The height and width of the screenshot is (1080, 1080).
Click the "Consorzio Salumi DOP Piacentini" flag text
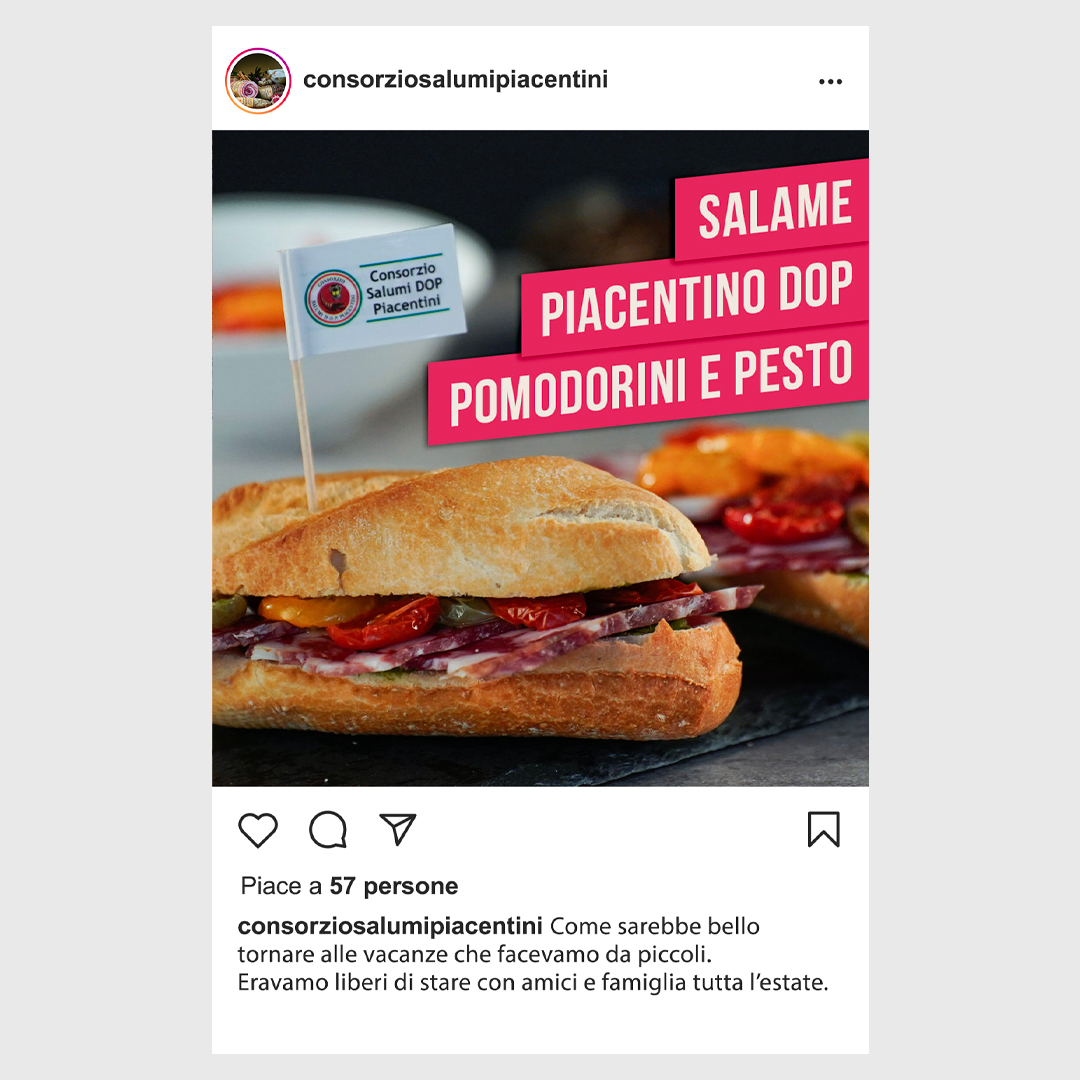tap(404, 289)
